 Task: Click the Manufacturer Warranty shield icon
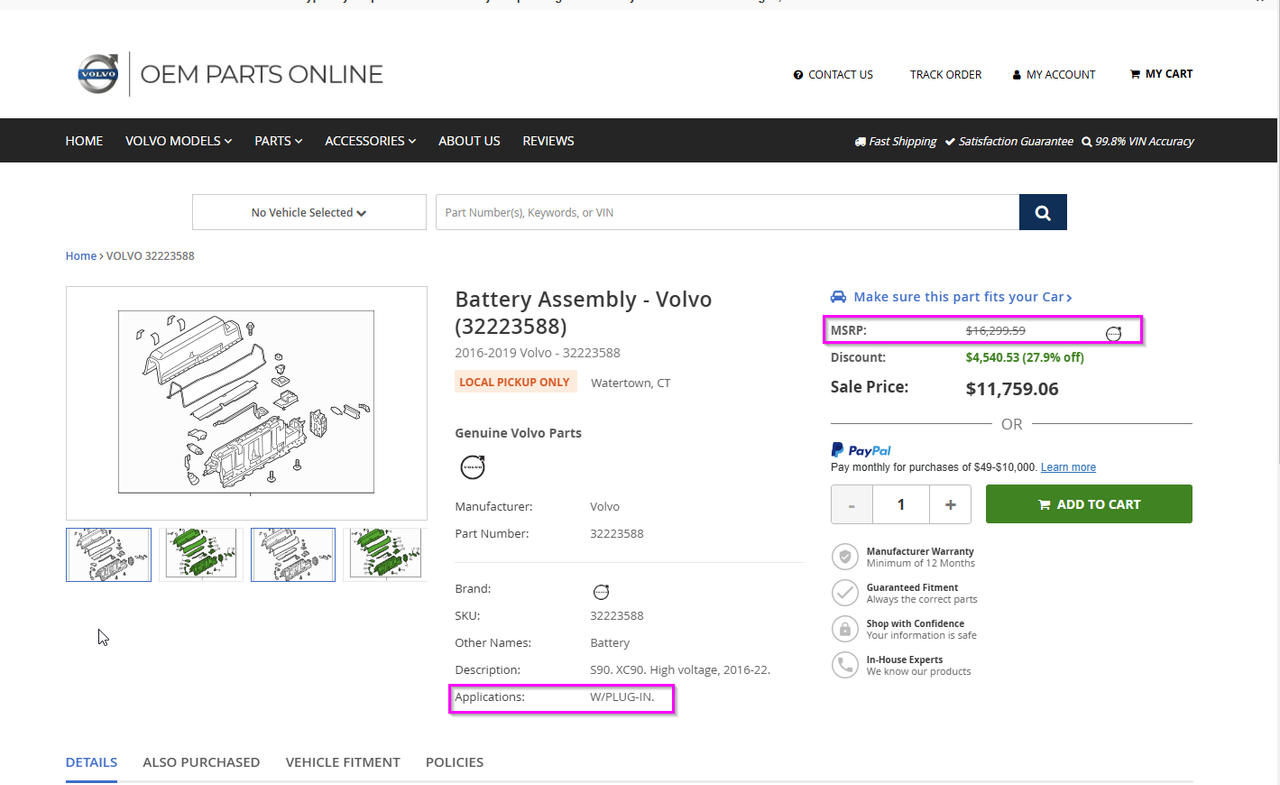tap(846, 556)
